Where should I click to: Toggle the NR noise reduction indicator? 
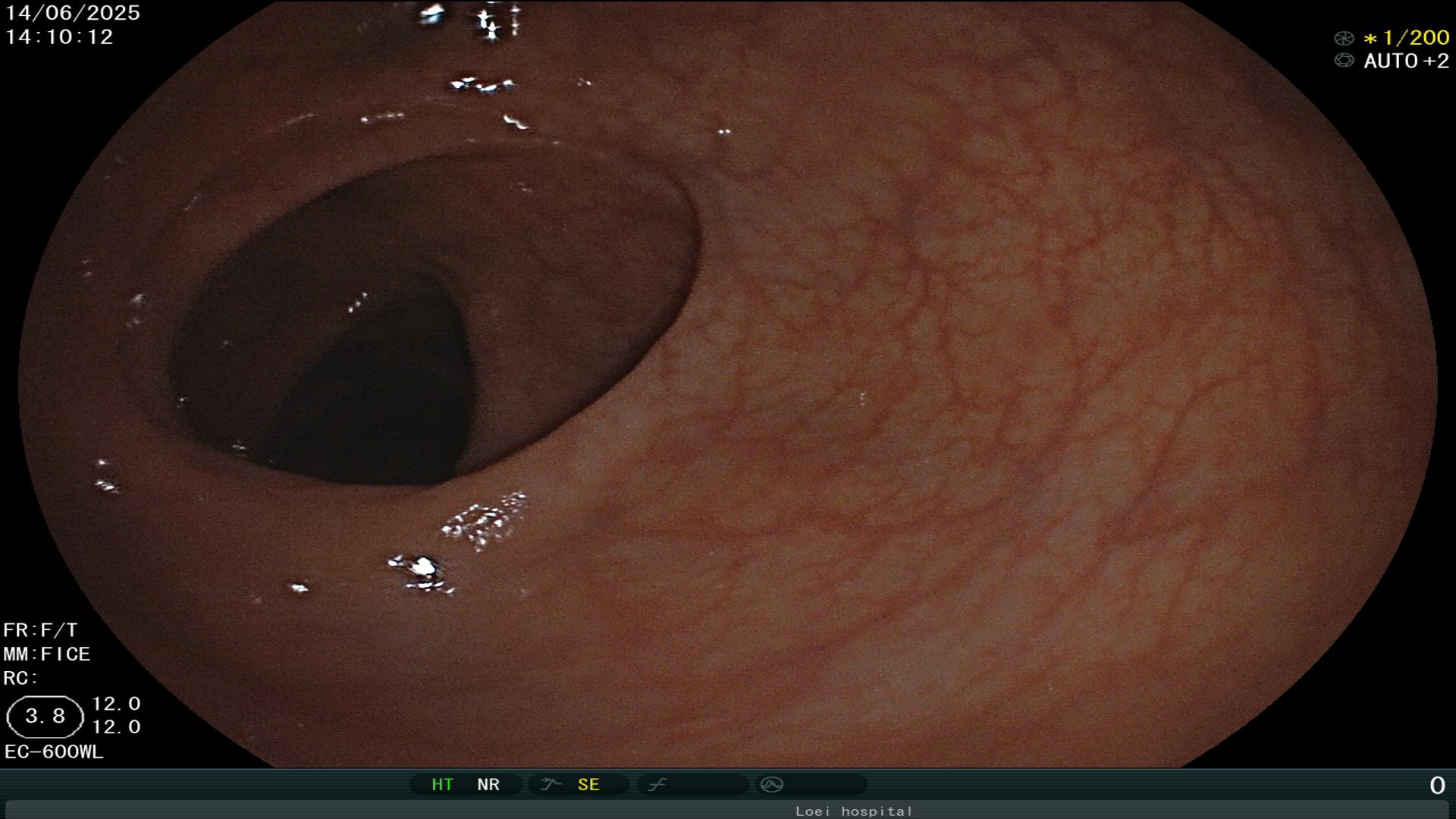[x=488, y=784]
